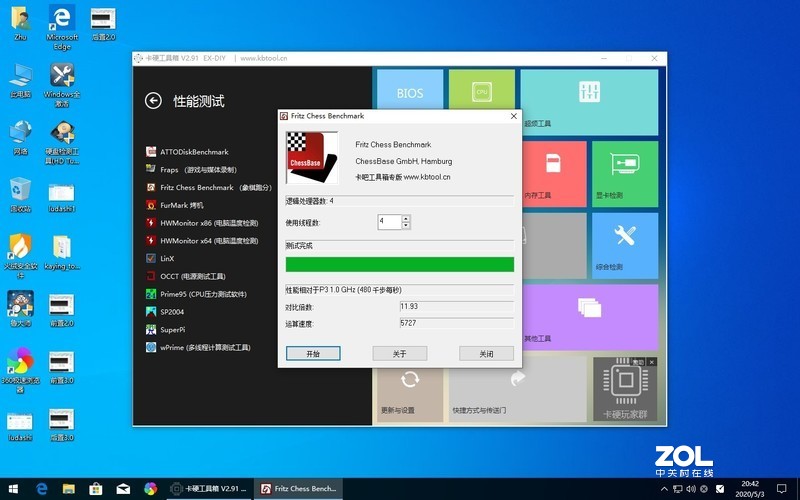
Task: Expand the hidden system tray icons chevron
Action: pos(664,489)
